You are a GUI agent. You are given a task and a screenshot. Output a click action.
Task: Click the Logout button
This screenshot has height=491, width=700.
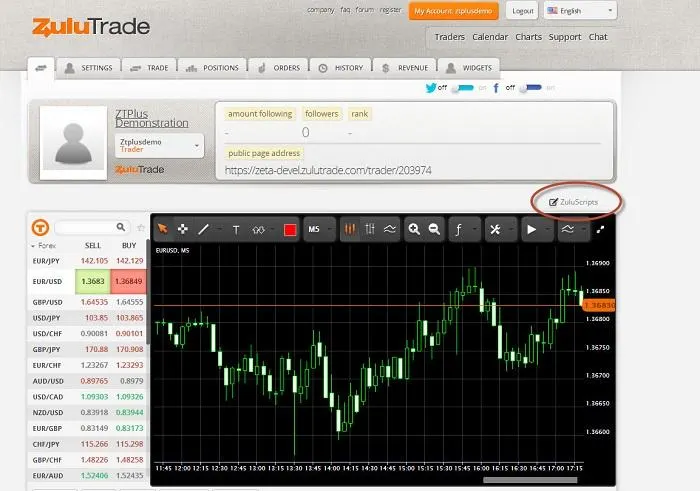coord(522,11)
